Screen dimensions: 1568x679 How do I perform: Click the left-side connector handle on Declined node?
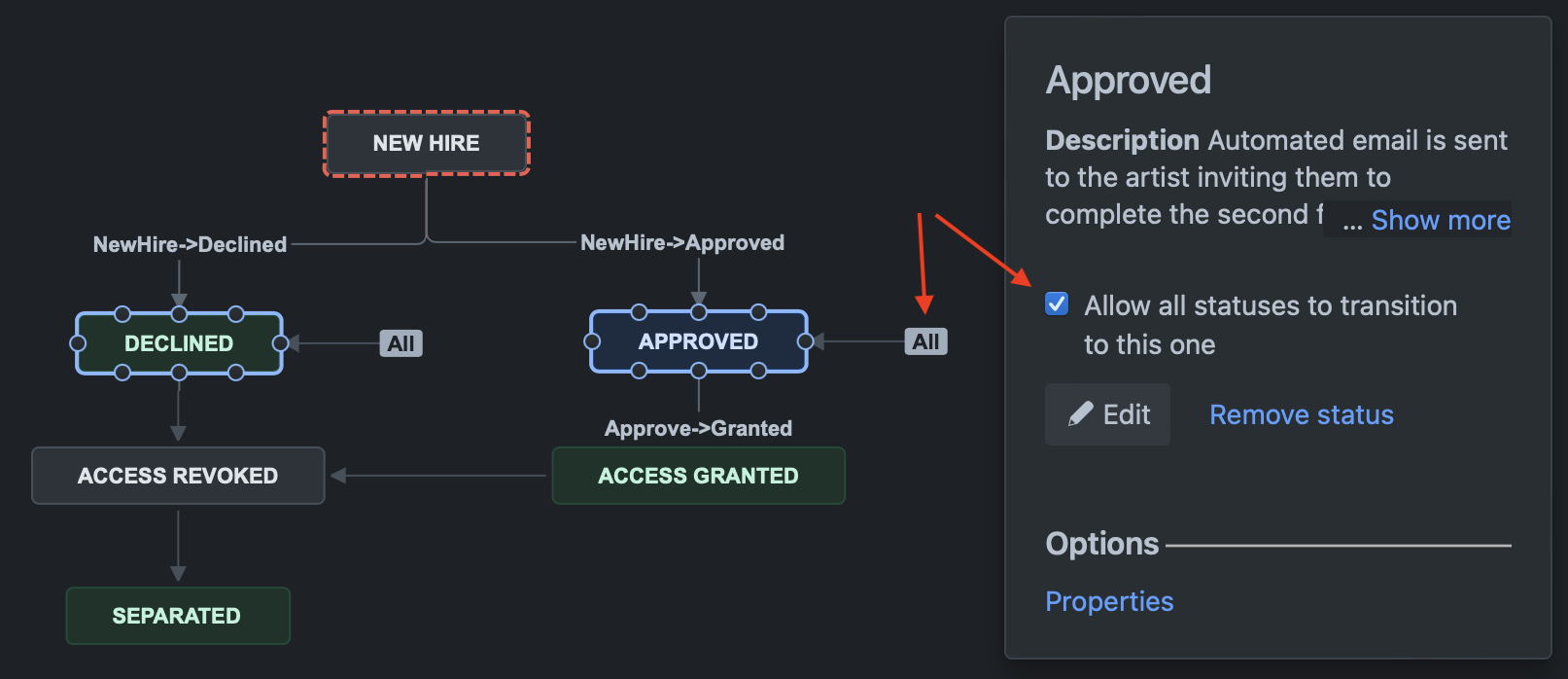(x=78, y=343)
